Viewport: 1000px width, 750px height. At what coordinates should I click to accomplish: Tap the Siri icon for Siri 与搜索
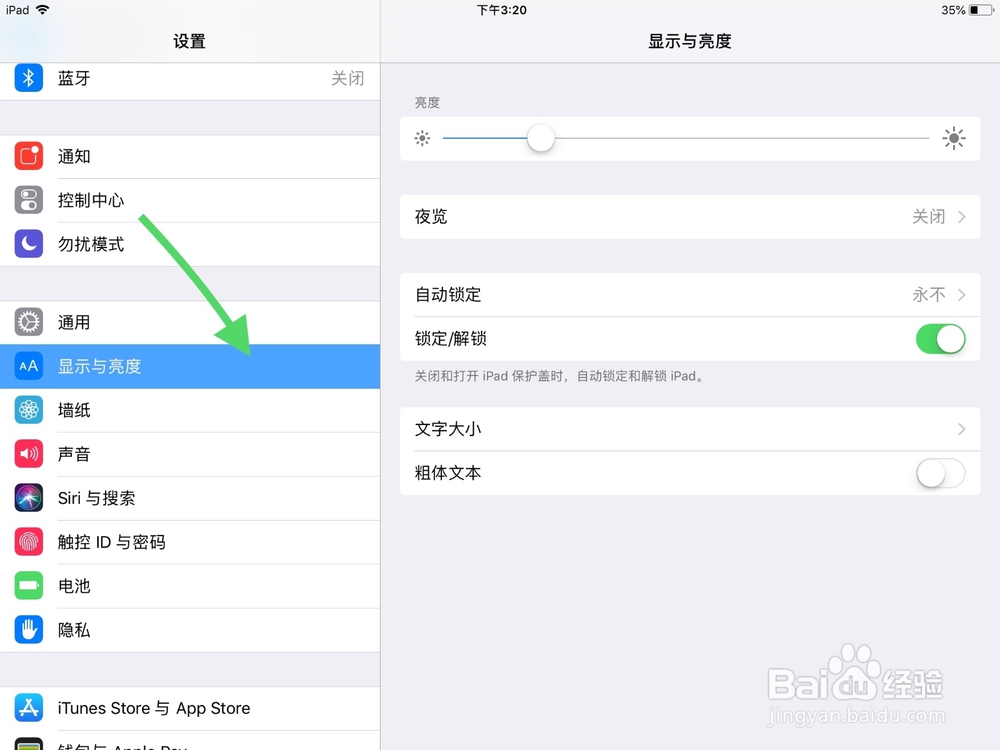tap(29, 497)
